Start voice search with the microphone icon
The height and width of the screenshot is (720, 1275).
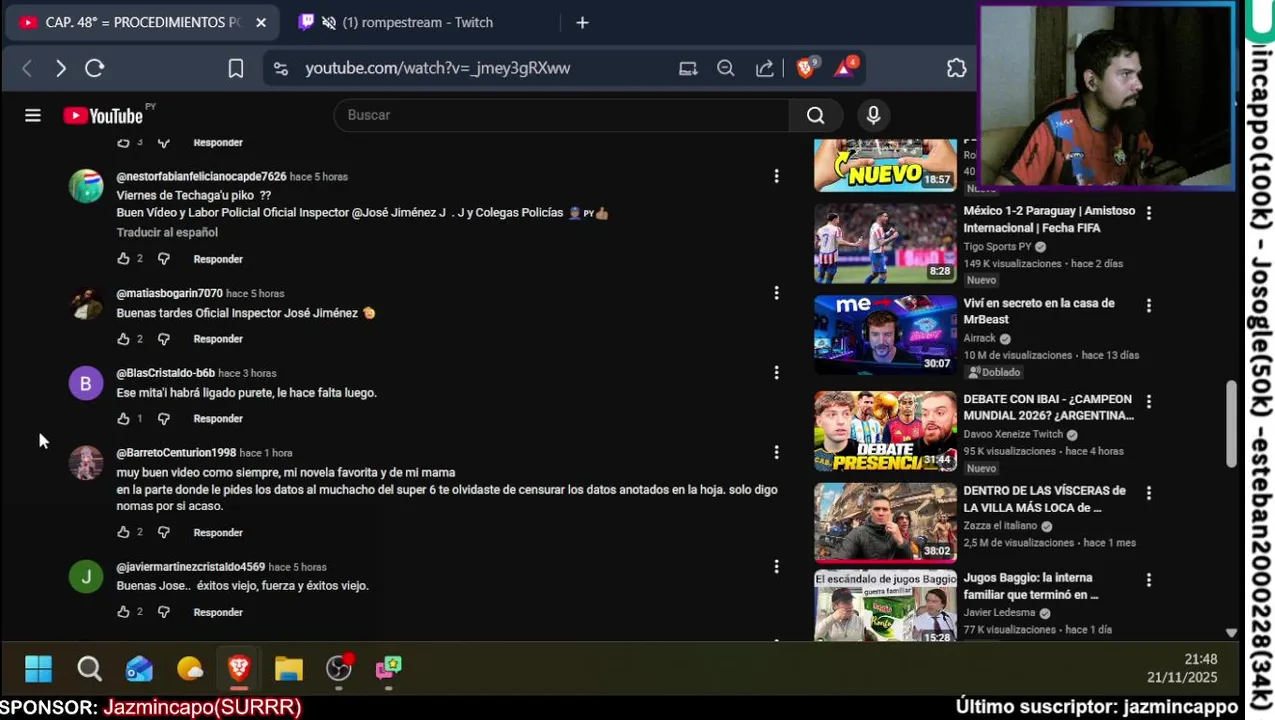(x=873, y=115)
